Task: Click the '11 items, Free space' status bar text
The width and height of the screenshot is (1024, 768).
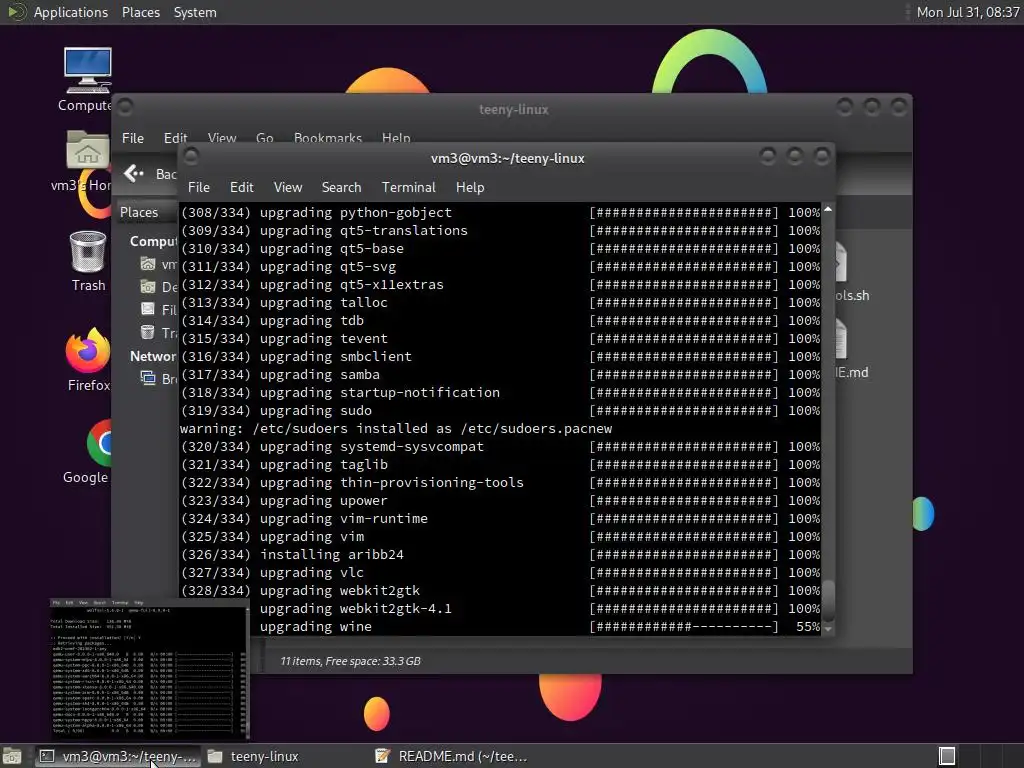Action: coord(350,661)
